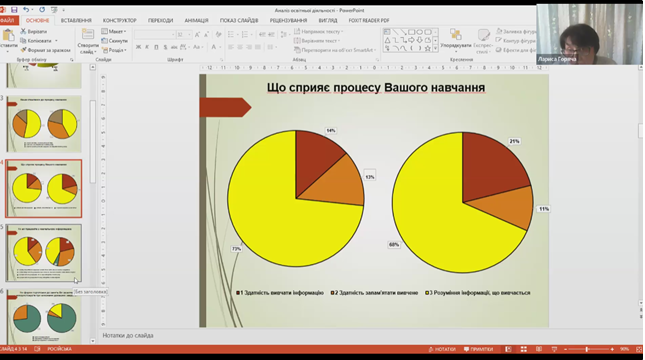Click the Примітки comments button

point(478,349)
